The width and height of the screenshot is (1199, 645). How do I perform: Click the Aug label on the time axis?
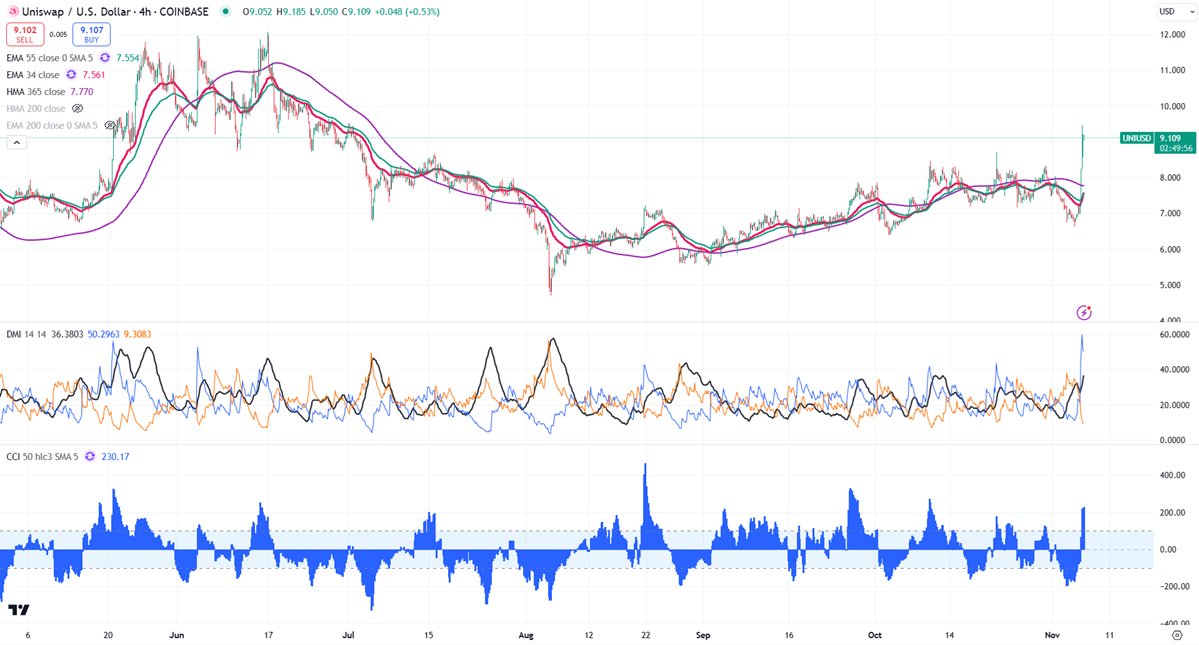525,635
